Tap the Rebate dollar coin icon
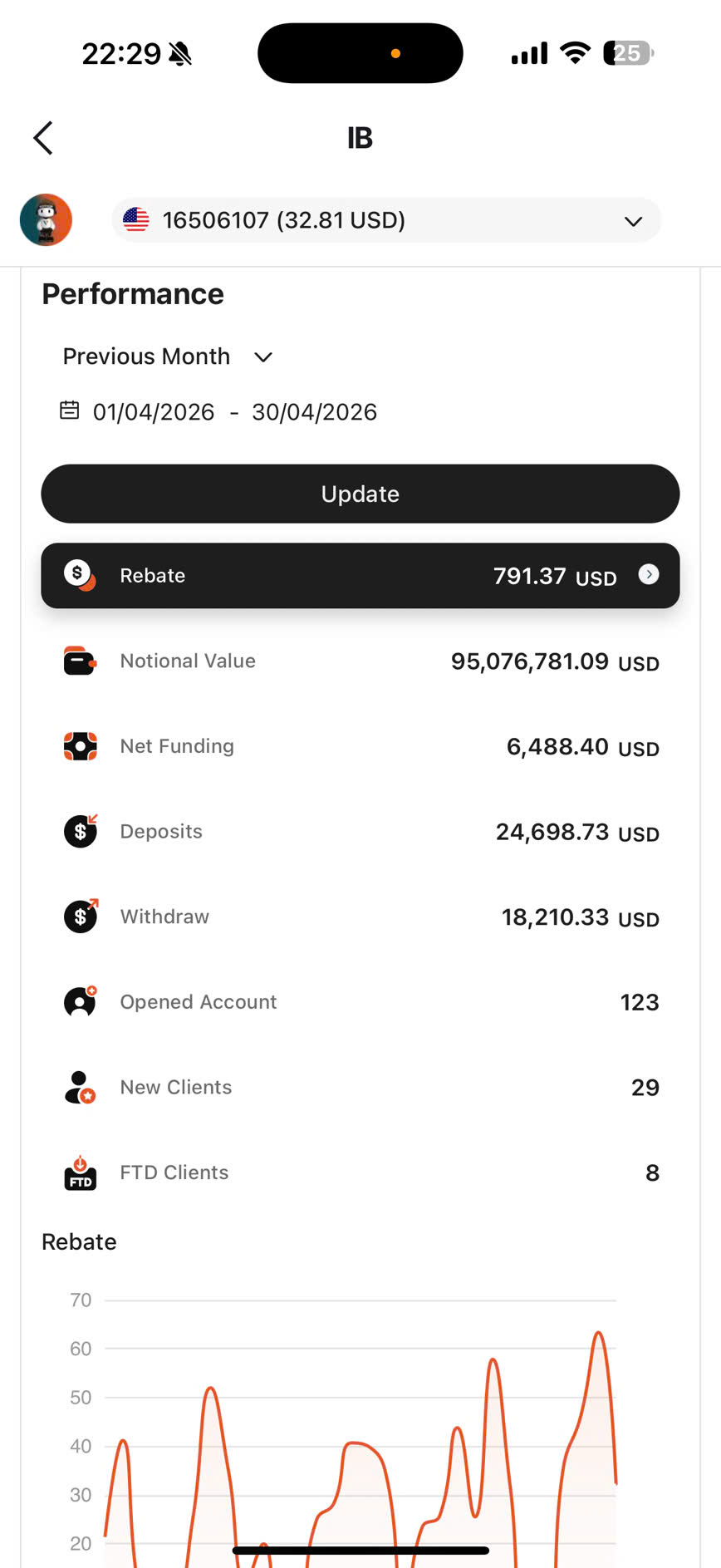Screen dimensions: 721x1568 pyautogui.click(x=80, y=575)
